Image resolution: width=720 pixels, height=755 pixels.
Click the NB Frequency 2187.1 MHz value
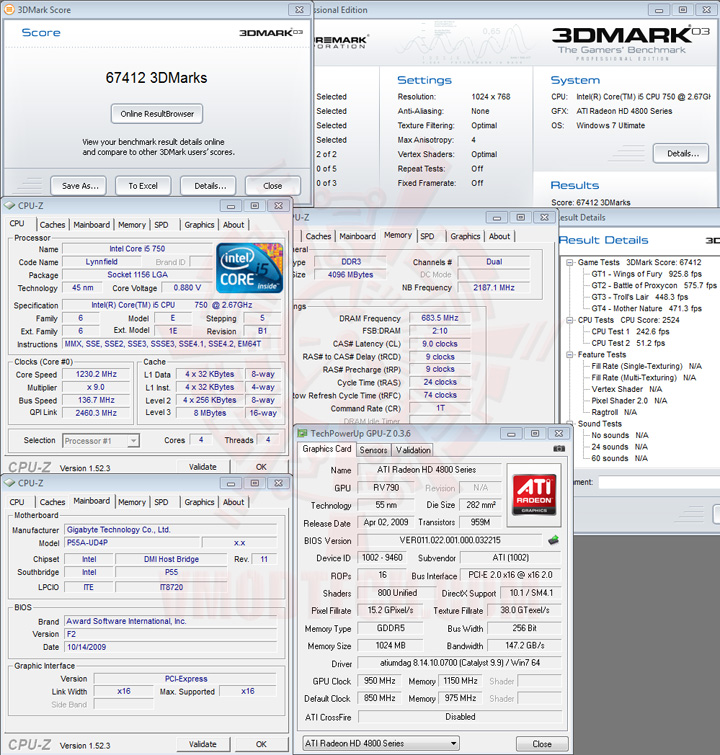tap(494, 288)
